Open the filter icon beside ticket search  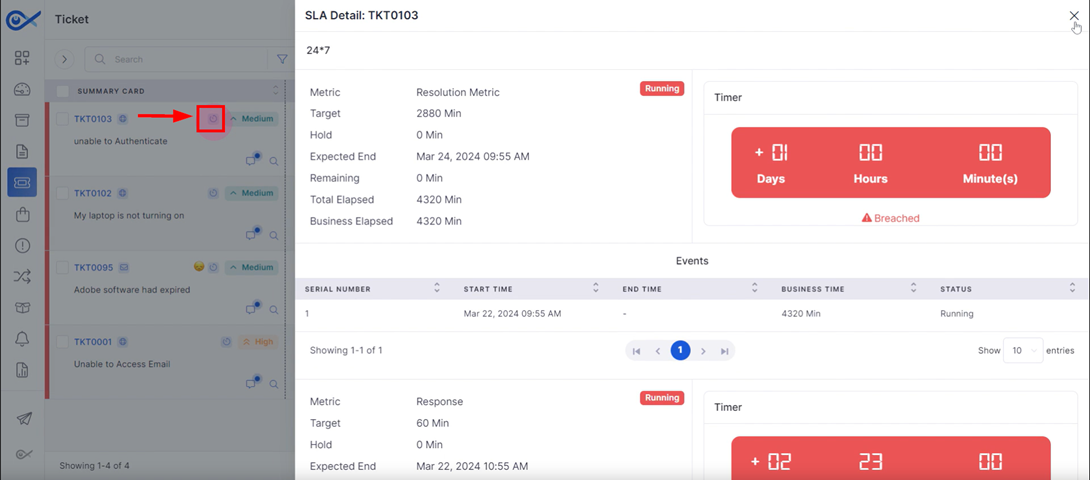click(282, 60)
